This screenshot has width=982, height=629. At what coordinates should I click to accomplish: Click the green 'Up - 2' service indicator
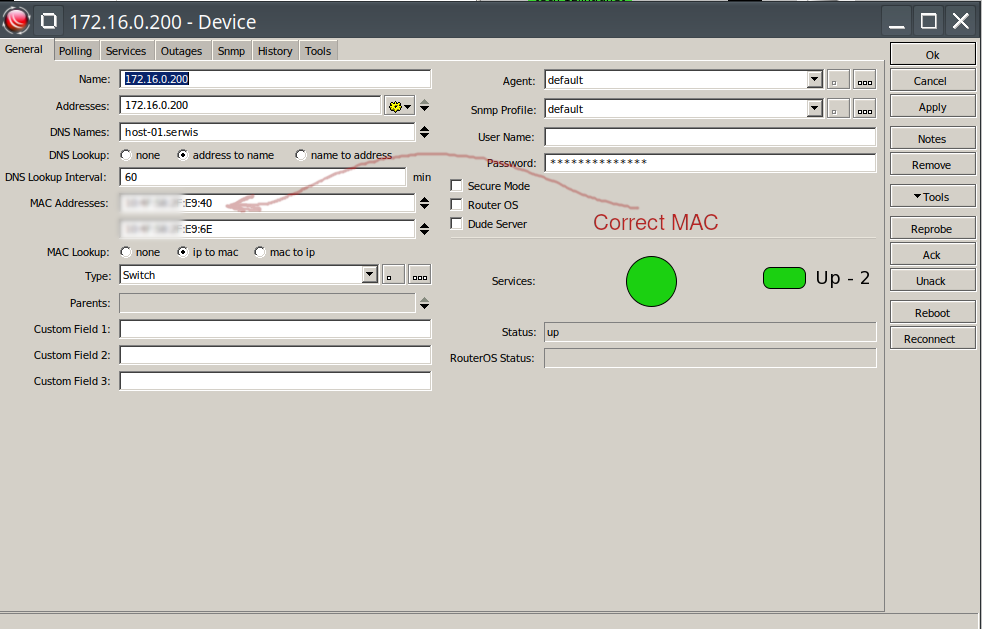(784, 278)
